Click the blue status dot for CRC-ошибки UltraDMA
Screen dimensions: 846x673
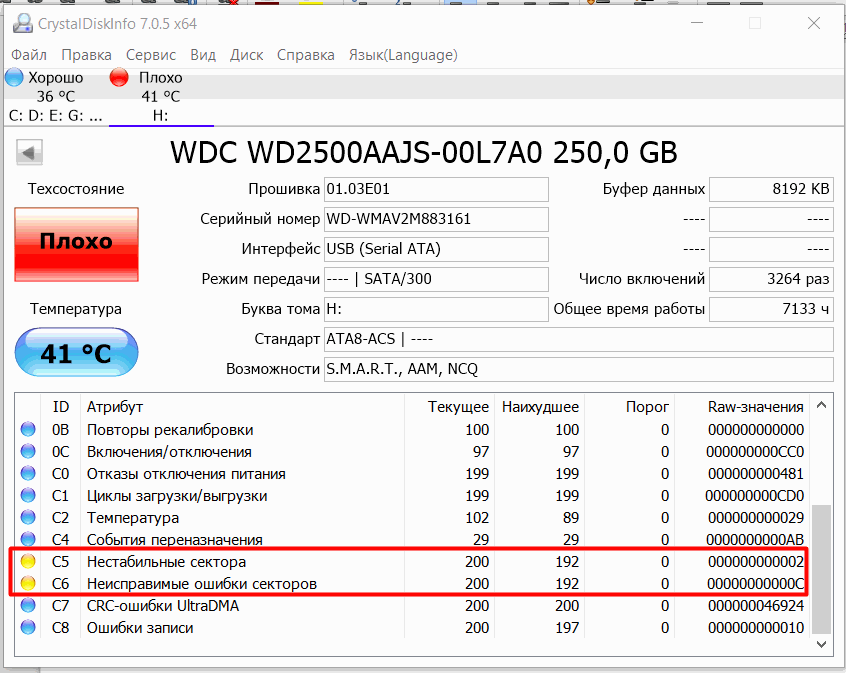point(28,606)
